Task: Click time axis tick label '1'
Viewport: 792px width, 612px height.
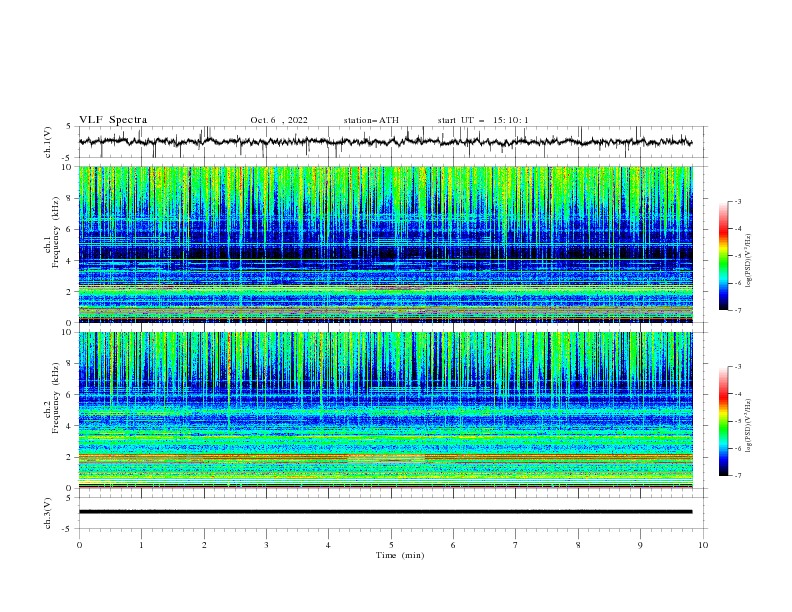Action: 141,545
